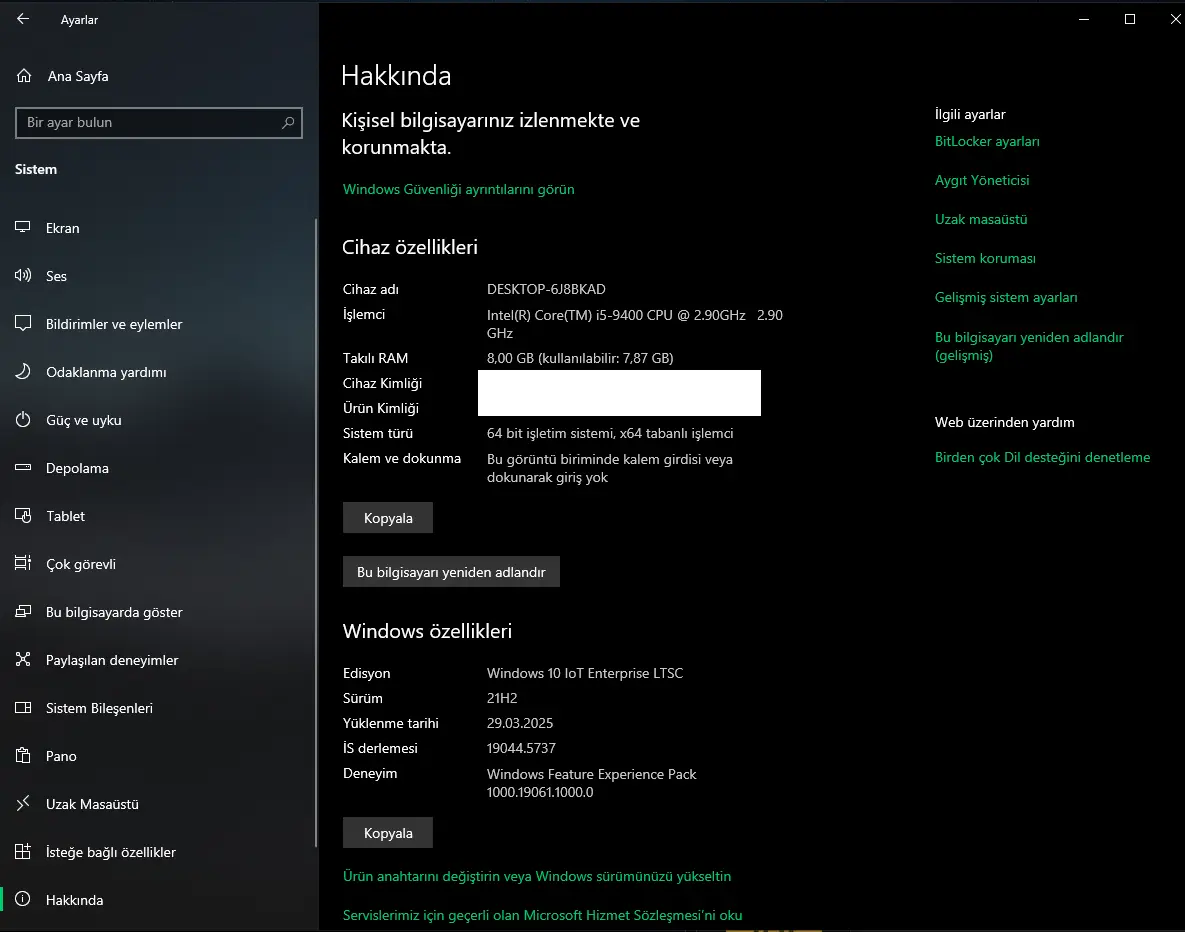Copy device specs with first Kopyala button
The width and height of the screenshot is (1185, 932).
[x=388, y=518]
